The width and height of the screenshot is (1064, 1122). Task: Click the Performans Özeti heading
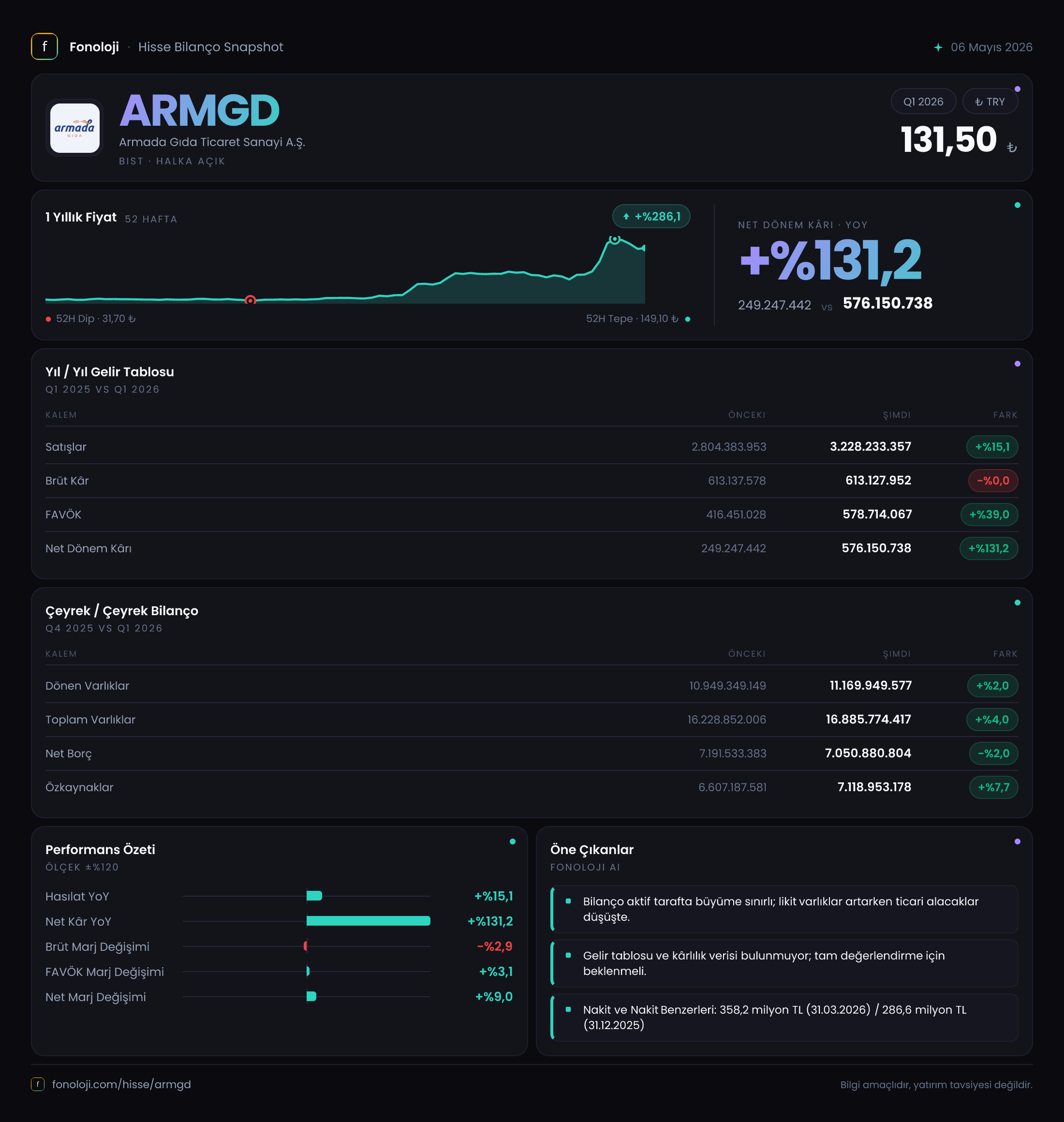pyautogui.click(x=100, y=849)
